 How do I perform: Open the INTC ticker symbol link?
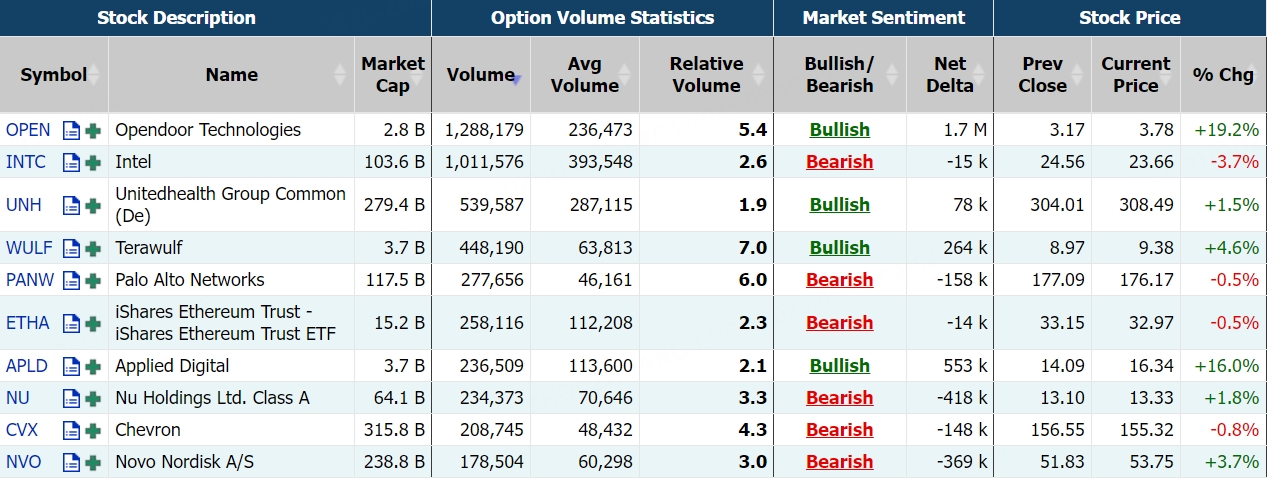click(x=26, y=162)
